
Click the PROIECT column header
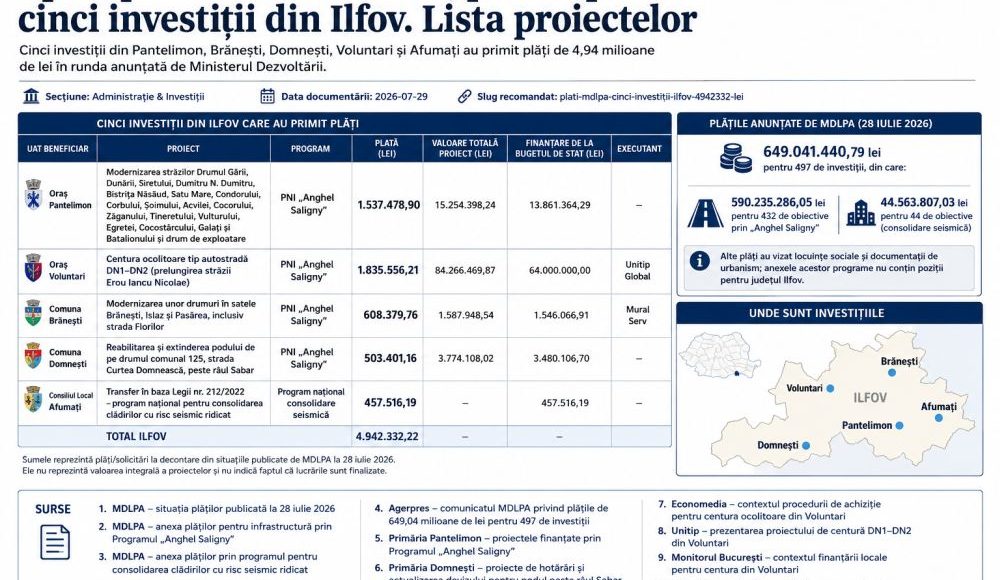[184, 149]
